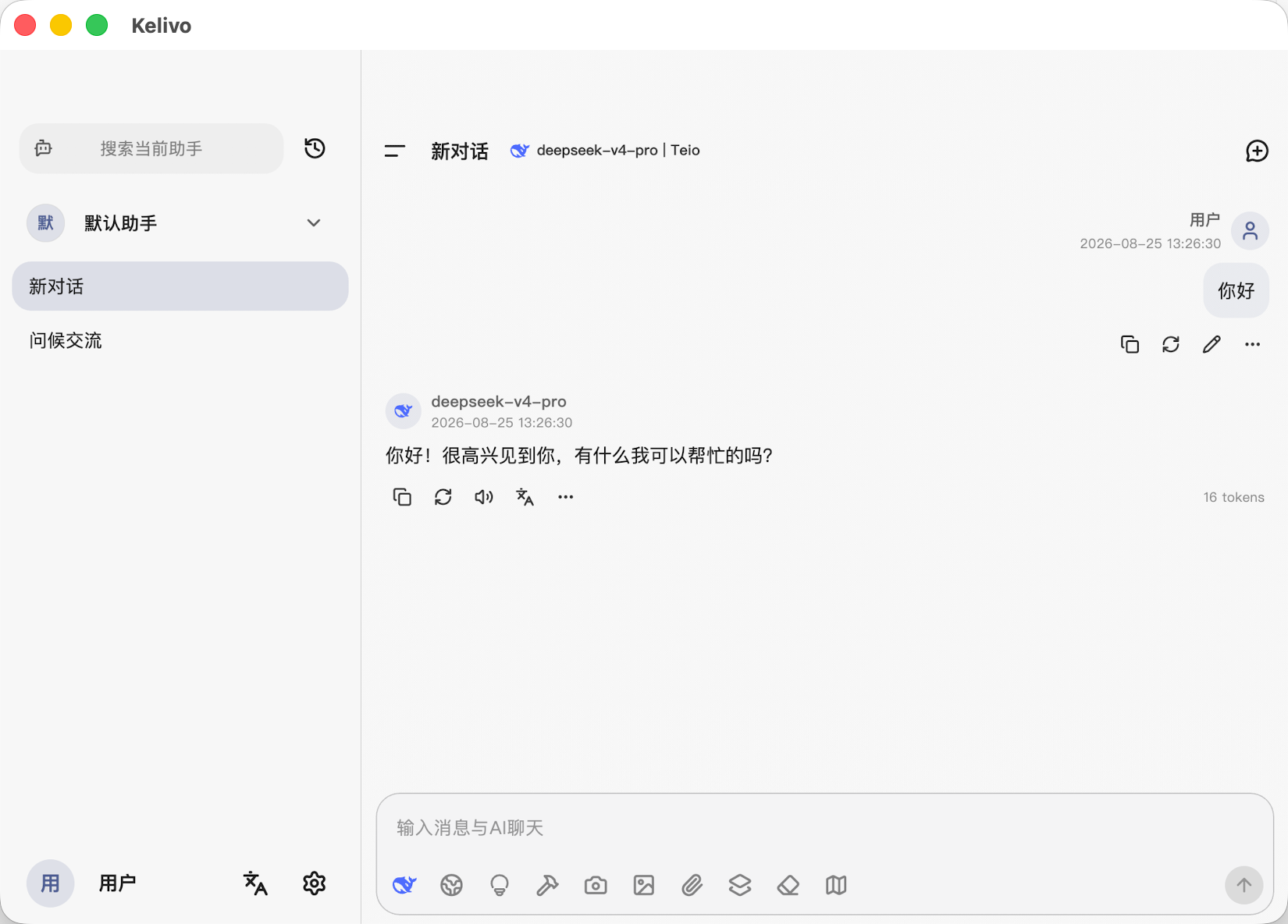Click the 默认助手 assistant name
Viewport: 1288px width, 924px height.
pos(121,223)
